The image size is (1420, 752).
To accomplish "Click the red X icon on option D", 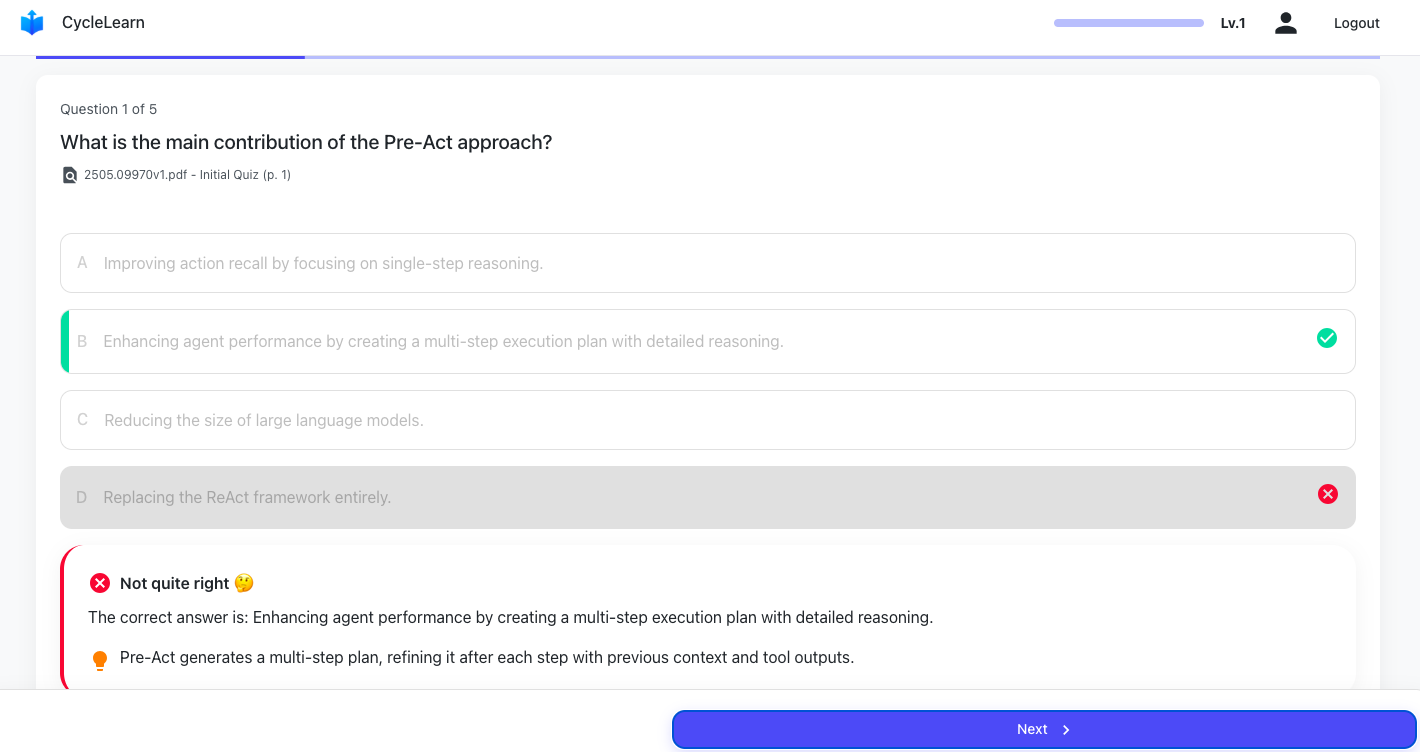I will tap(1327, 494).
